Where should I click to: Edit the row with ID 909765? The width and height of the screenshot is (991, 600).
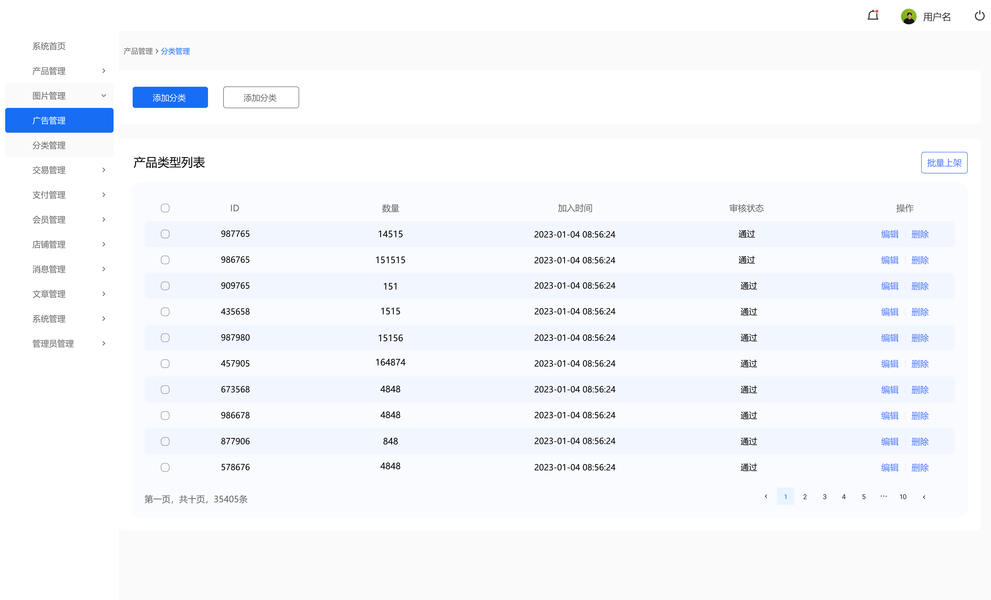point(890,286)
